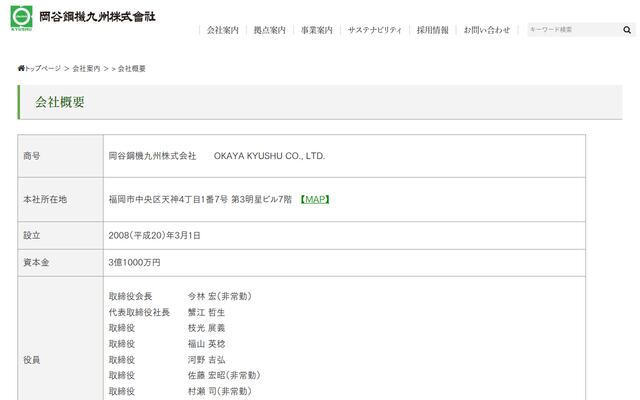Screen dimensions: 640x400
Task: Select the 商号 row label
Action: pos(31,156)
